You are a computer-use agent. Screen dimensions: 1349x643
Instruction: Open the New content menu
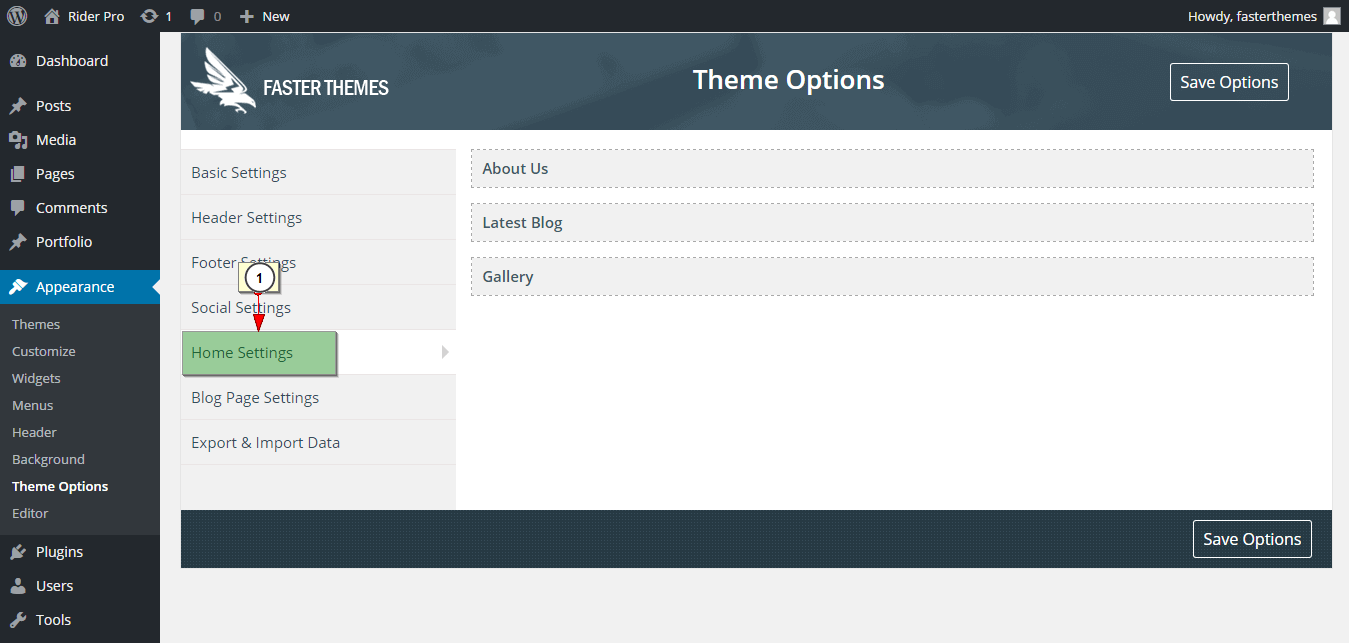point(264,16)
